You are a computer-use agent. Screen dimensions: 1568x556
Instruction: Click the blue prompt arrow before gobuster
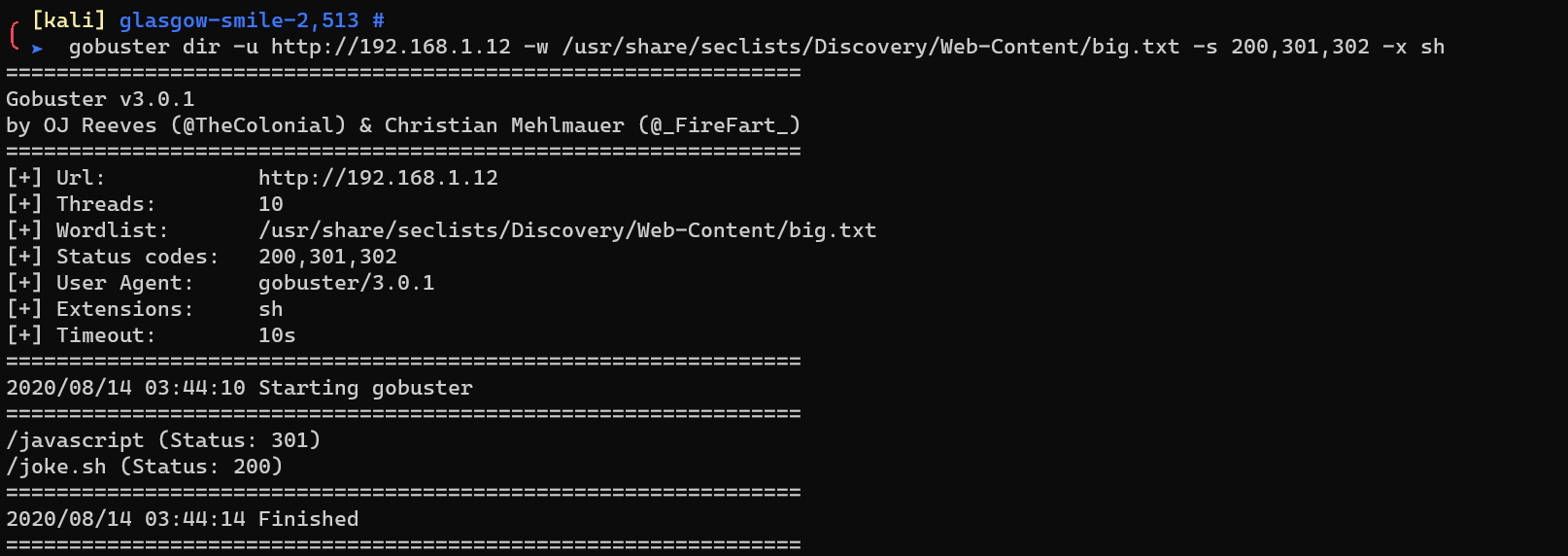click(x=37, y=48)
